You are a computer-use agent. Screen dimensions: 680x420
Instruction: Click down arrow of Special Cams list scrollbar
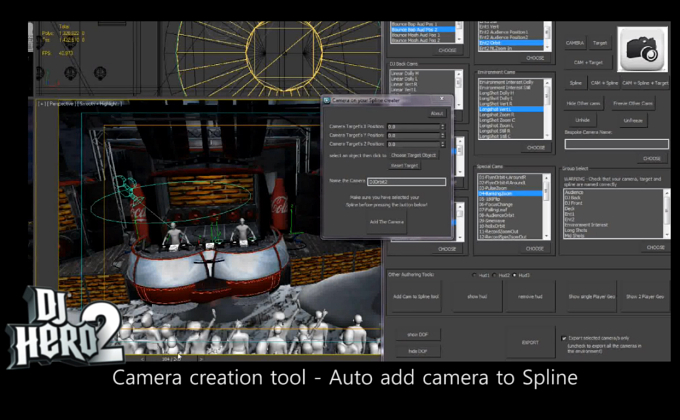[546, 236]
